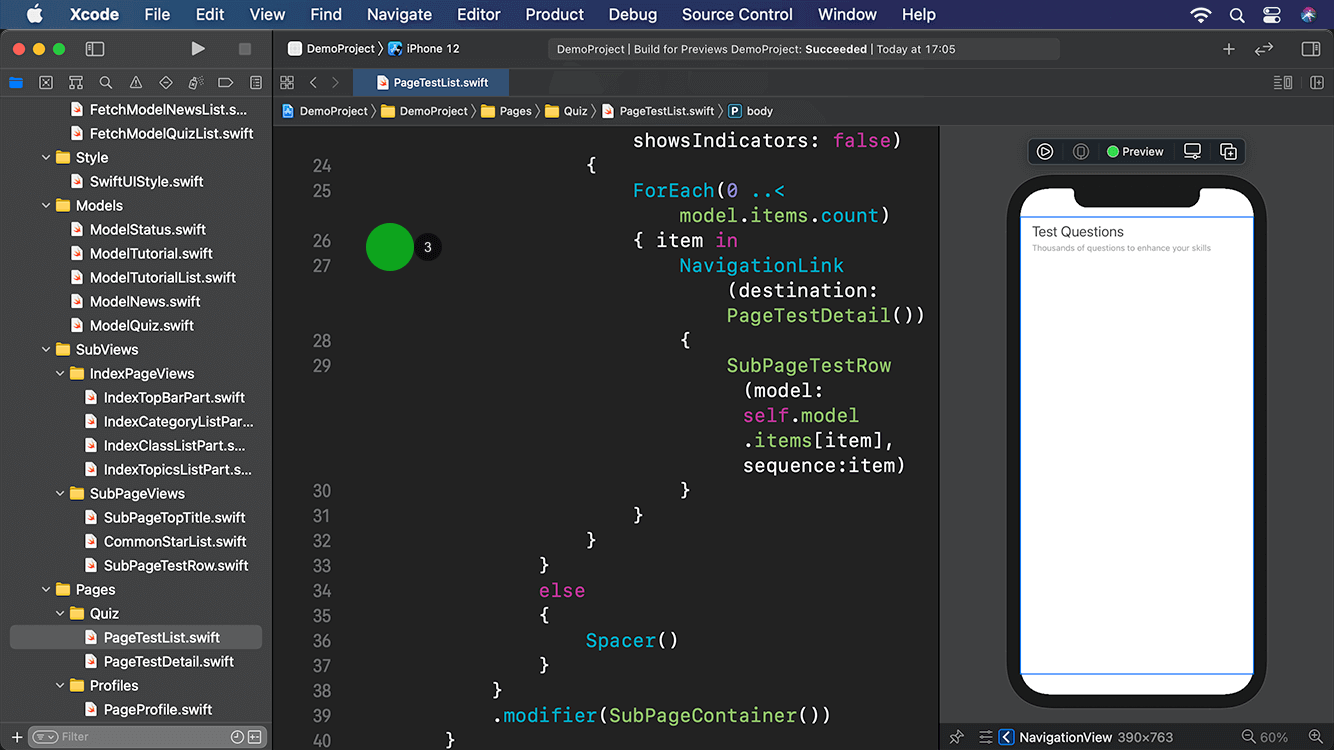Choose iPhone 12 run destination

pyautogui.click(x=425, y=49)
